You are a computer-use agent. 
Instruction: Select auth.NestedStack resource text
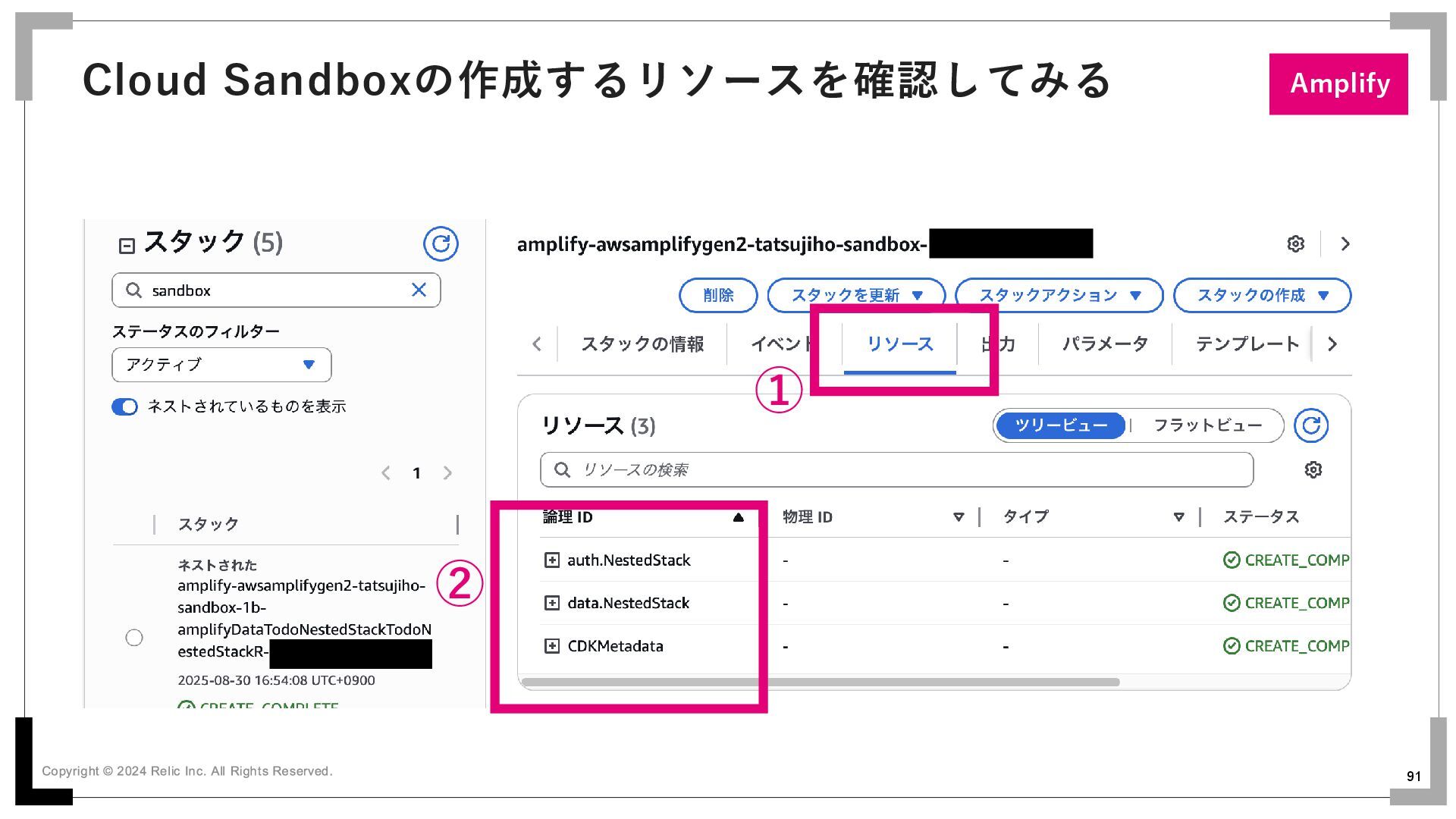tap(629, 560)
